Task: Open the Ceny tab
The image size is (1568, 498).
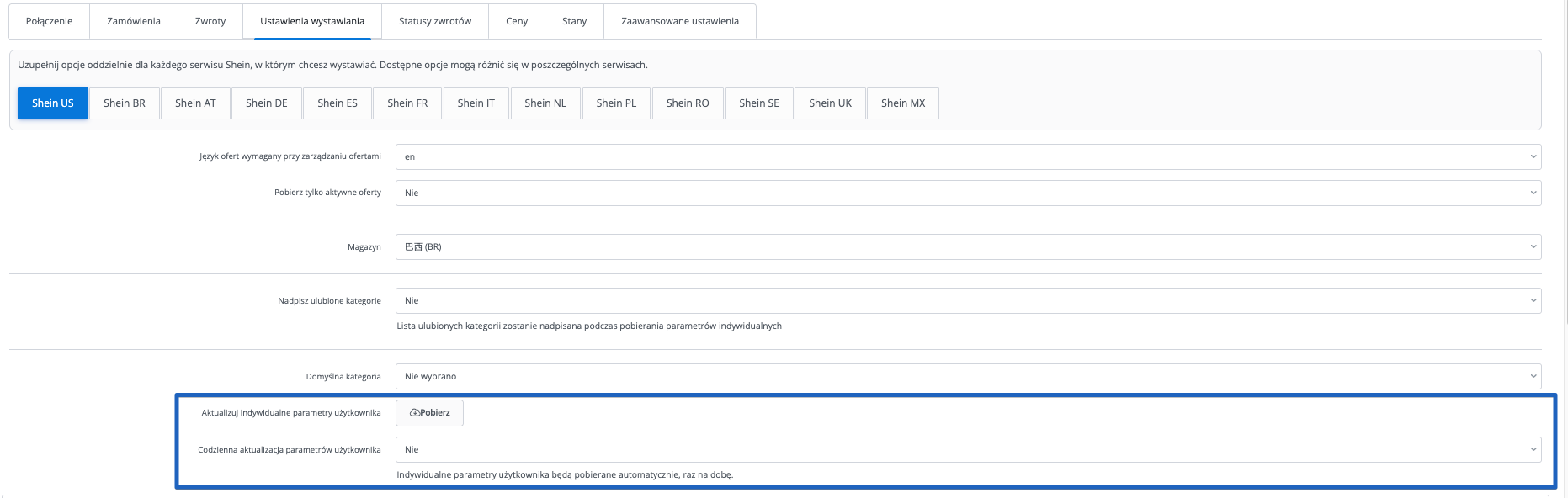Action: coord(516,21)
